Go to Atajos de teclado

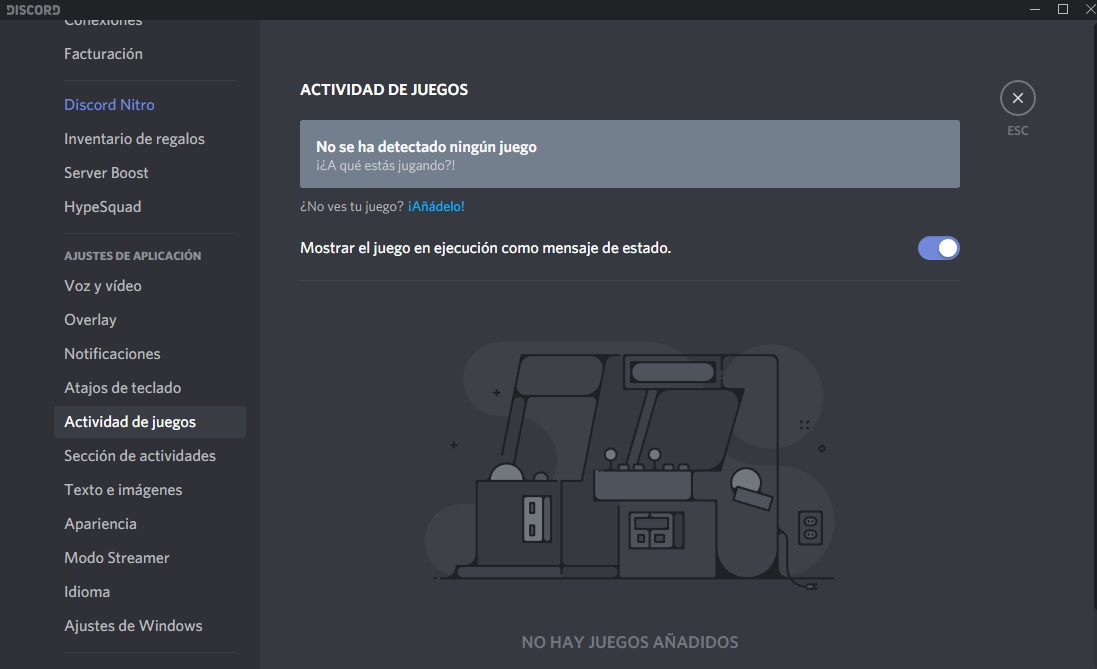122,388
